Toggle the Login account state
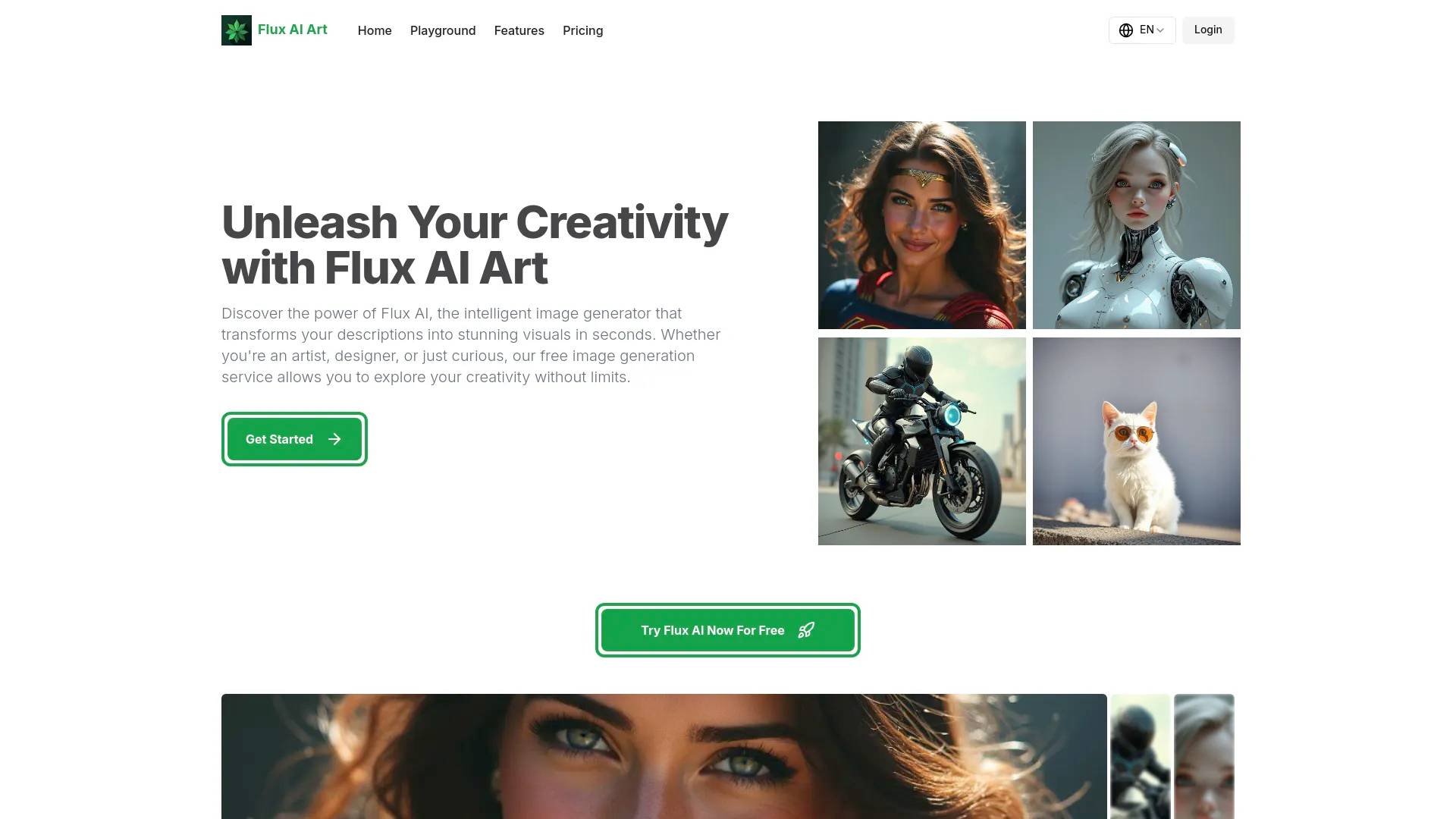The height and width of the screenshot is (819, 1456). coord(1208,30)
